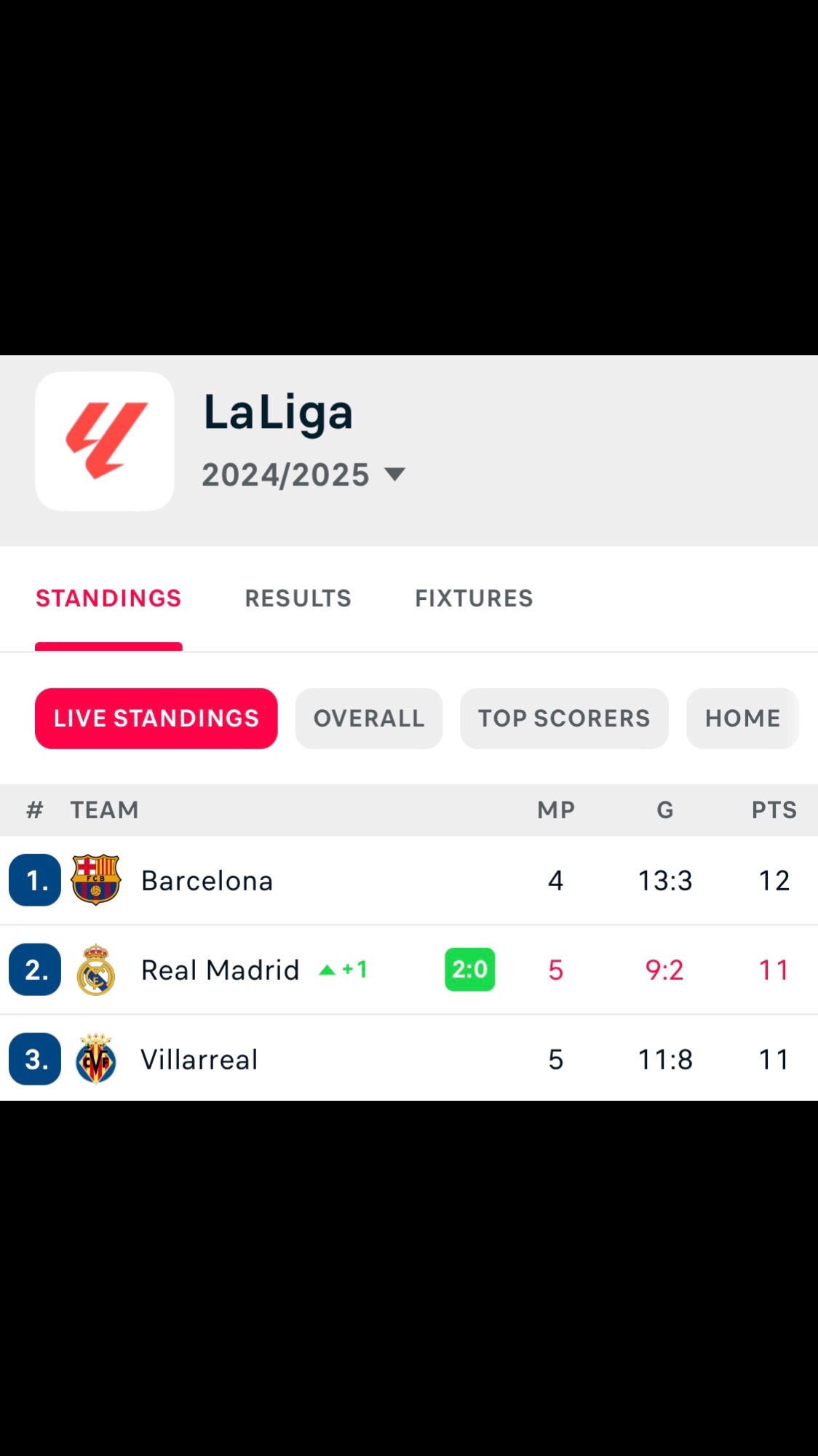This screenshot has width=818, height=1456.
Task: Click the PTS column header
Action: [774, 810]
